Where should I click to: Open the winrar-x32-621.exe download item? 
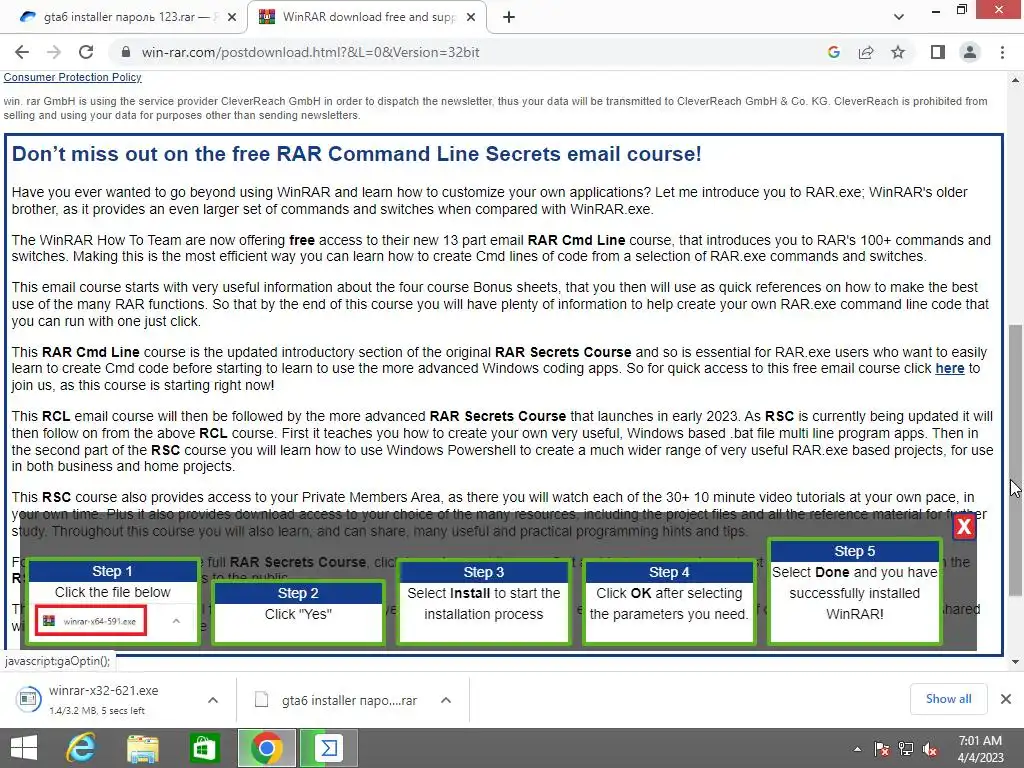(104, 699)
